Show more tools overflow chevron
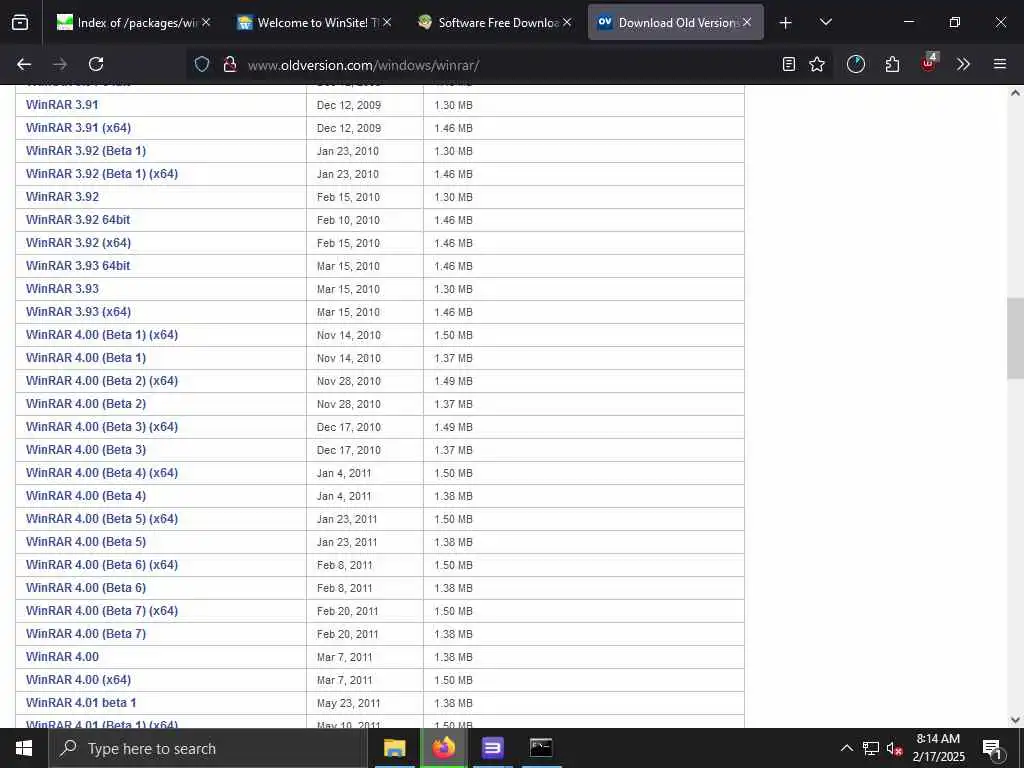 [x=963, y=64]
